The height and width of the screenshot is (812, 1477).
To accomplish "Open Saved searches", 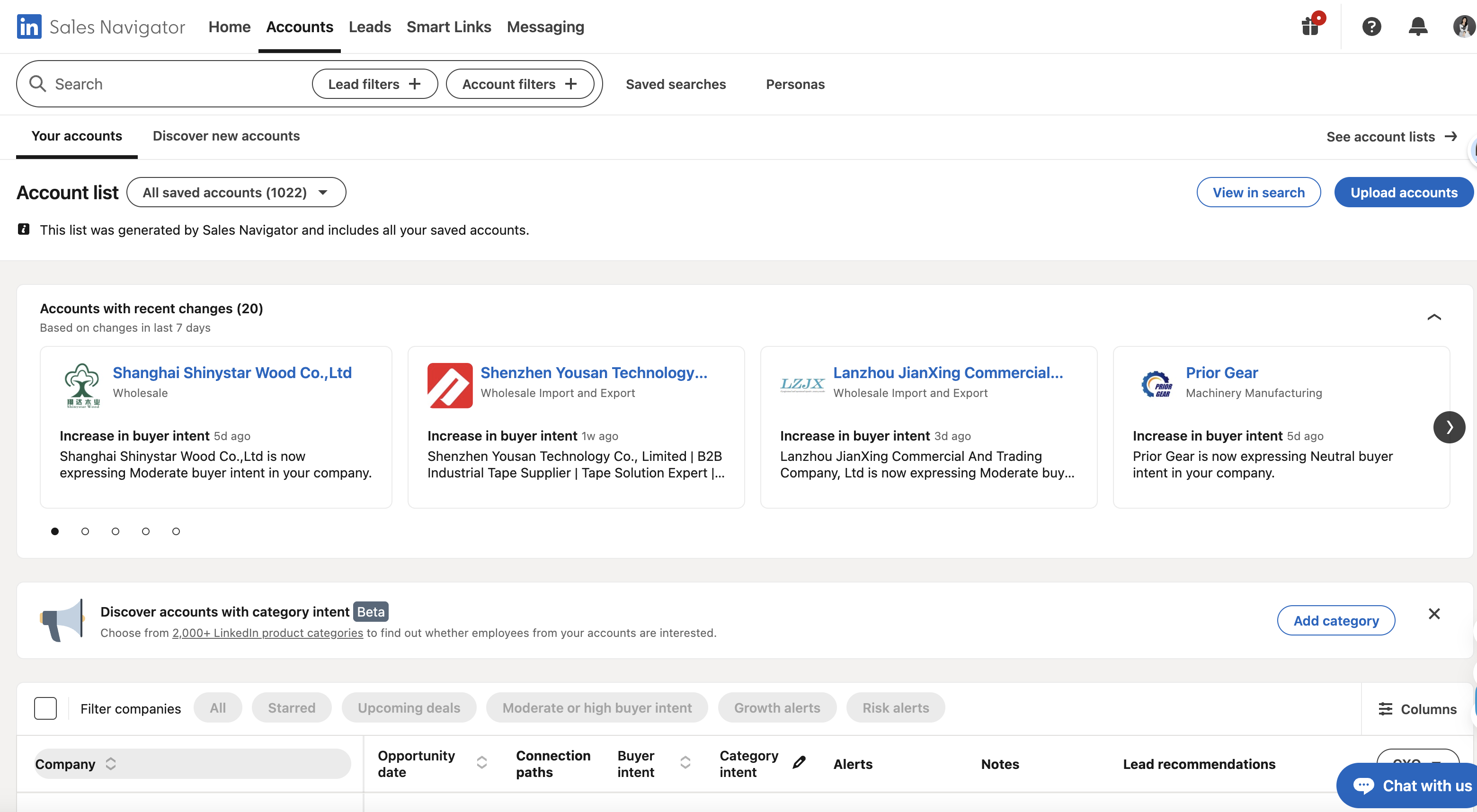I will coord(676,84).
